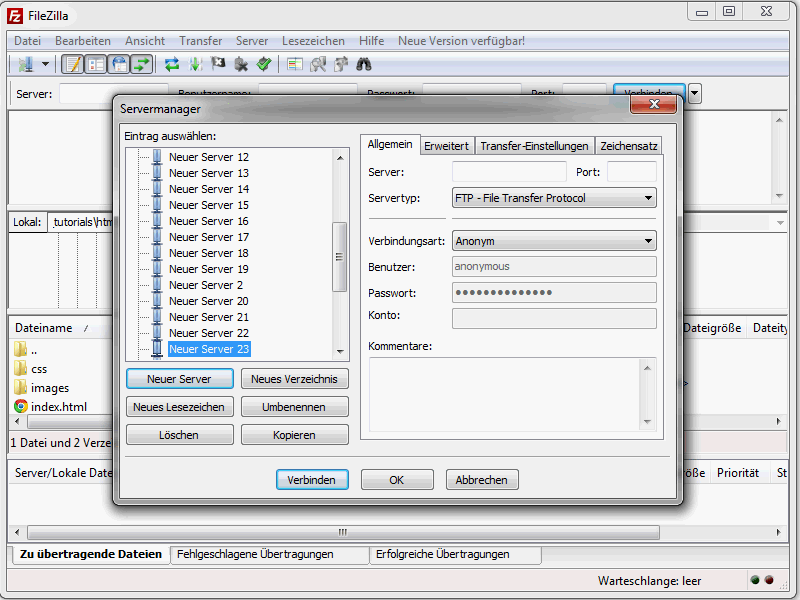Toggle the remote directory tree icon

point(119,64)
